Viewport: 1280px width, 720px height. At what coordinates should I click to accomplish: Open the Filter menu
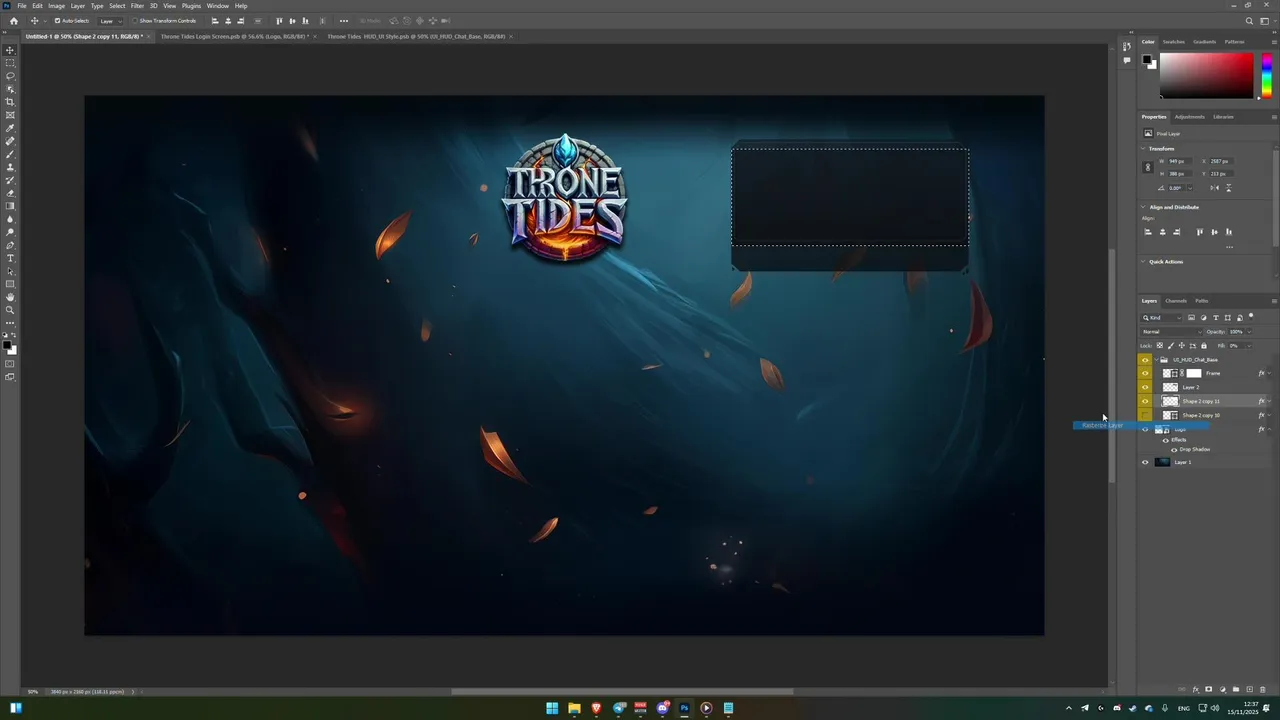137,6
